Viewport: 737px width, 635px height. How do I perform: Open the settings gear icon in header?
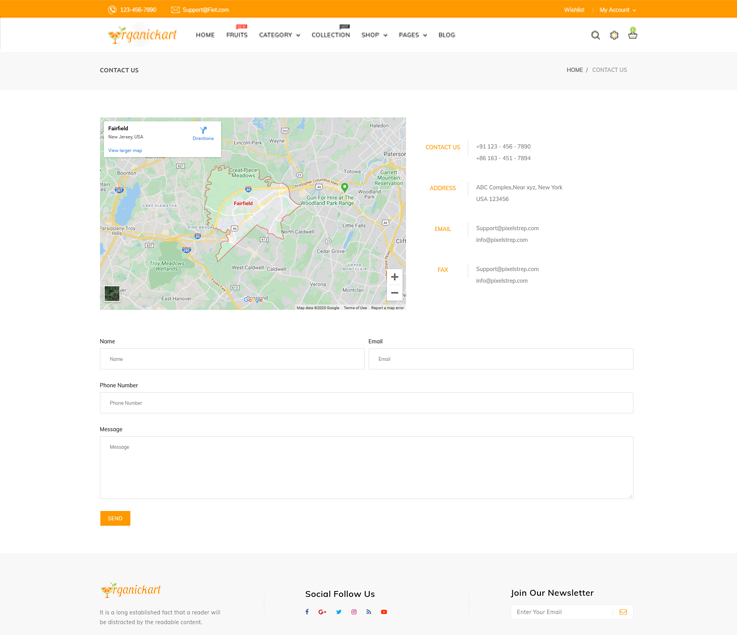[x=614, y=35]
